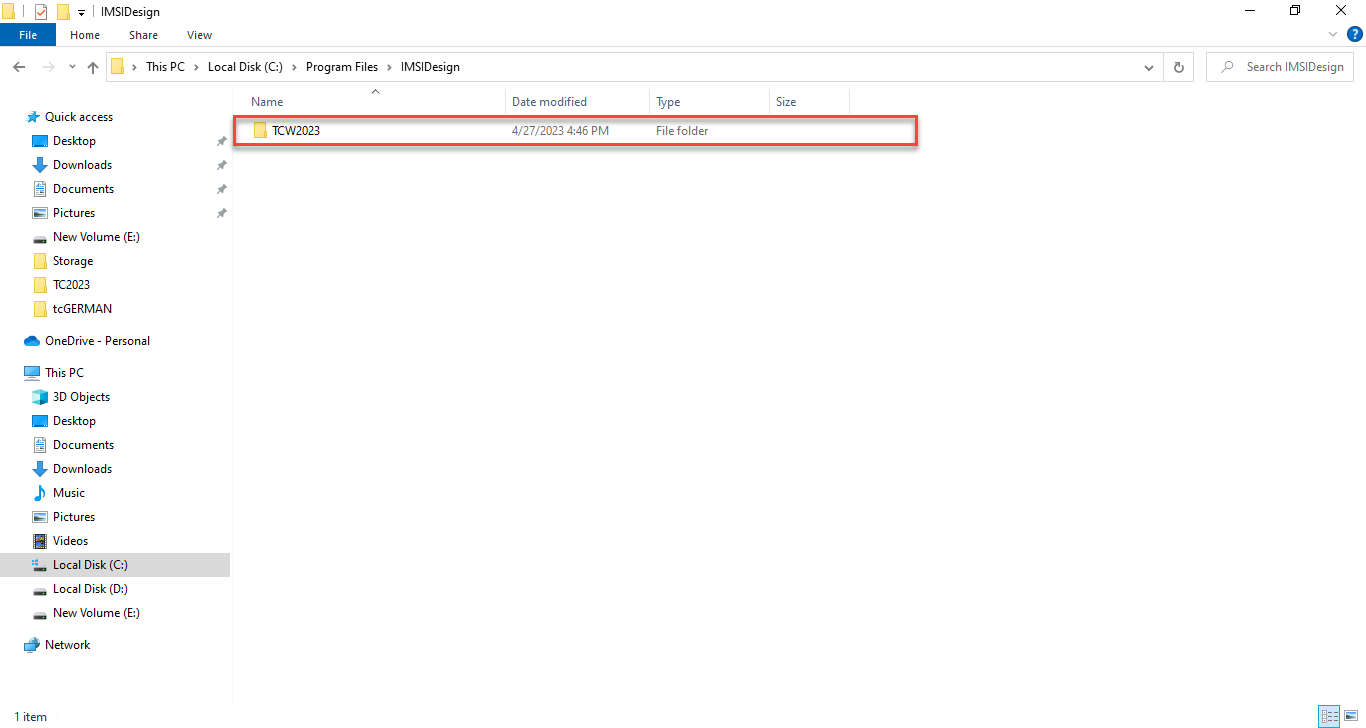
Task: Click the 4/27/2023 4:46 PM date cell
Action: point(560,131)
